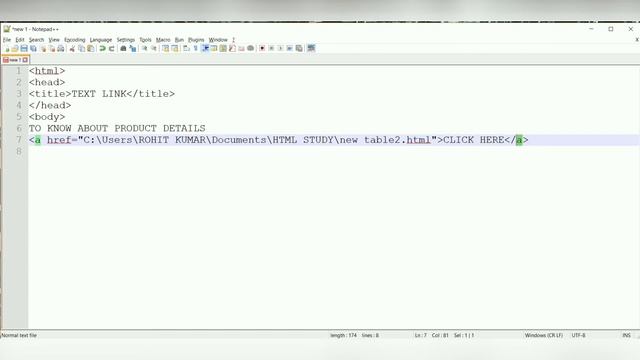
Task: Click the document close X beside menu bar
Action: [637, 40]
